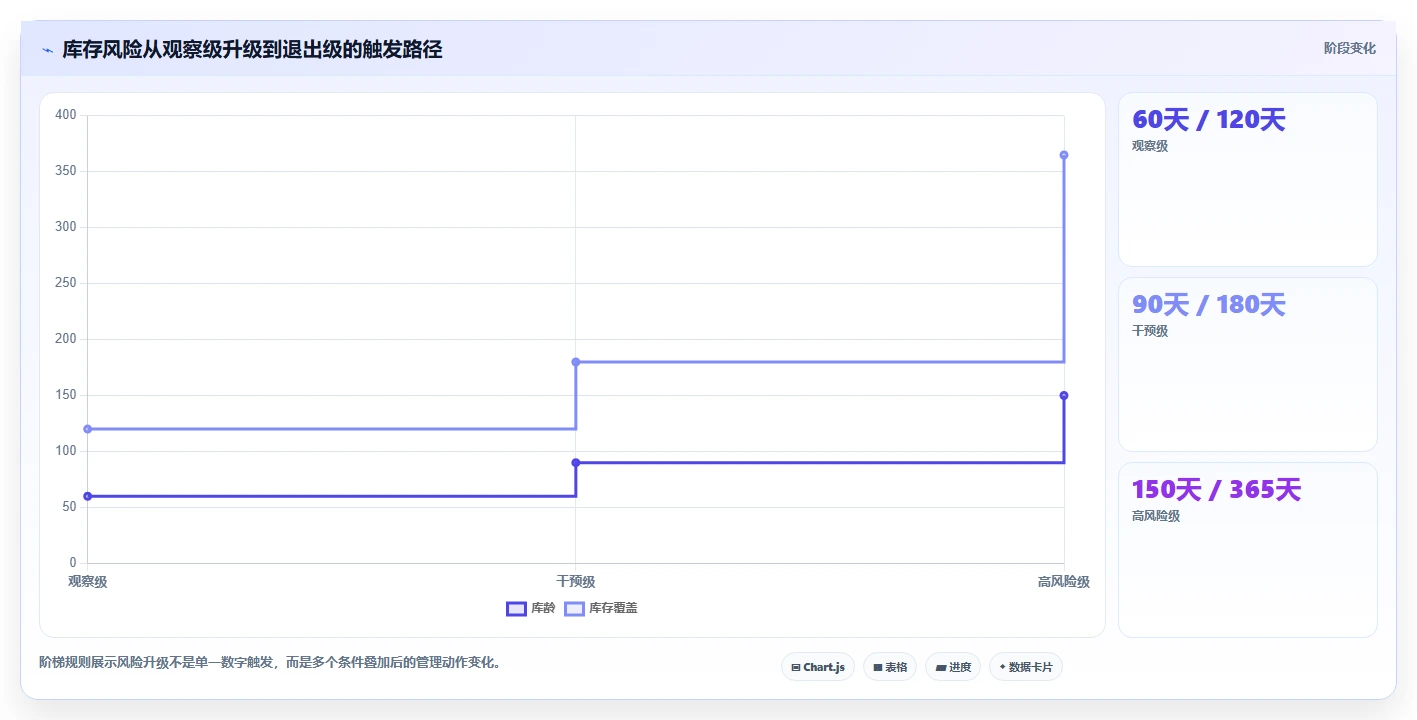Click the 400 y-axis tick label
The height and width of the screenshot is (720, 1417).
point(66,115)
